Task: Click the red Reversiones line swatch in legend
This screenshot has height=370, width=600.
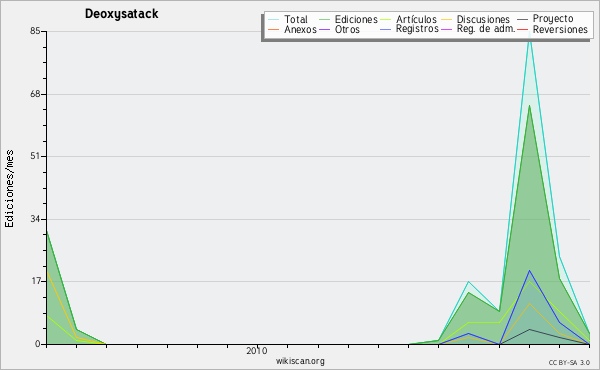Action: (x=522, y=29)
